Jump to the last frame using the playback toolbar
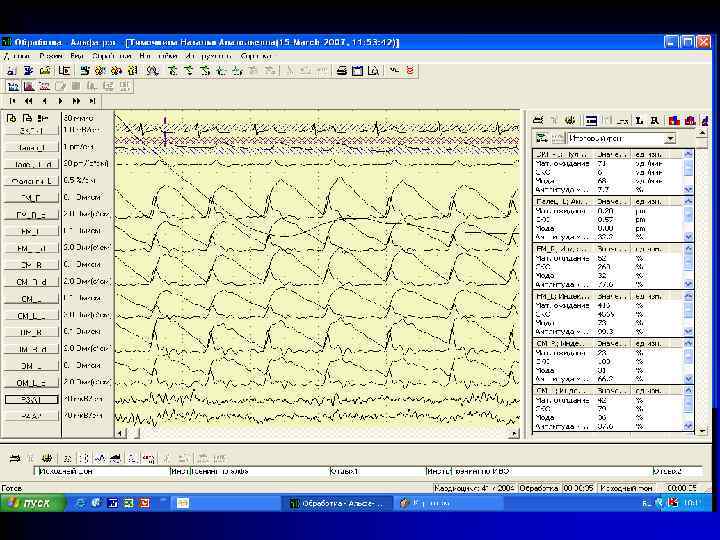720x540 pixels. tap(93, 101)
